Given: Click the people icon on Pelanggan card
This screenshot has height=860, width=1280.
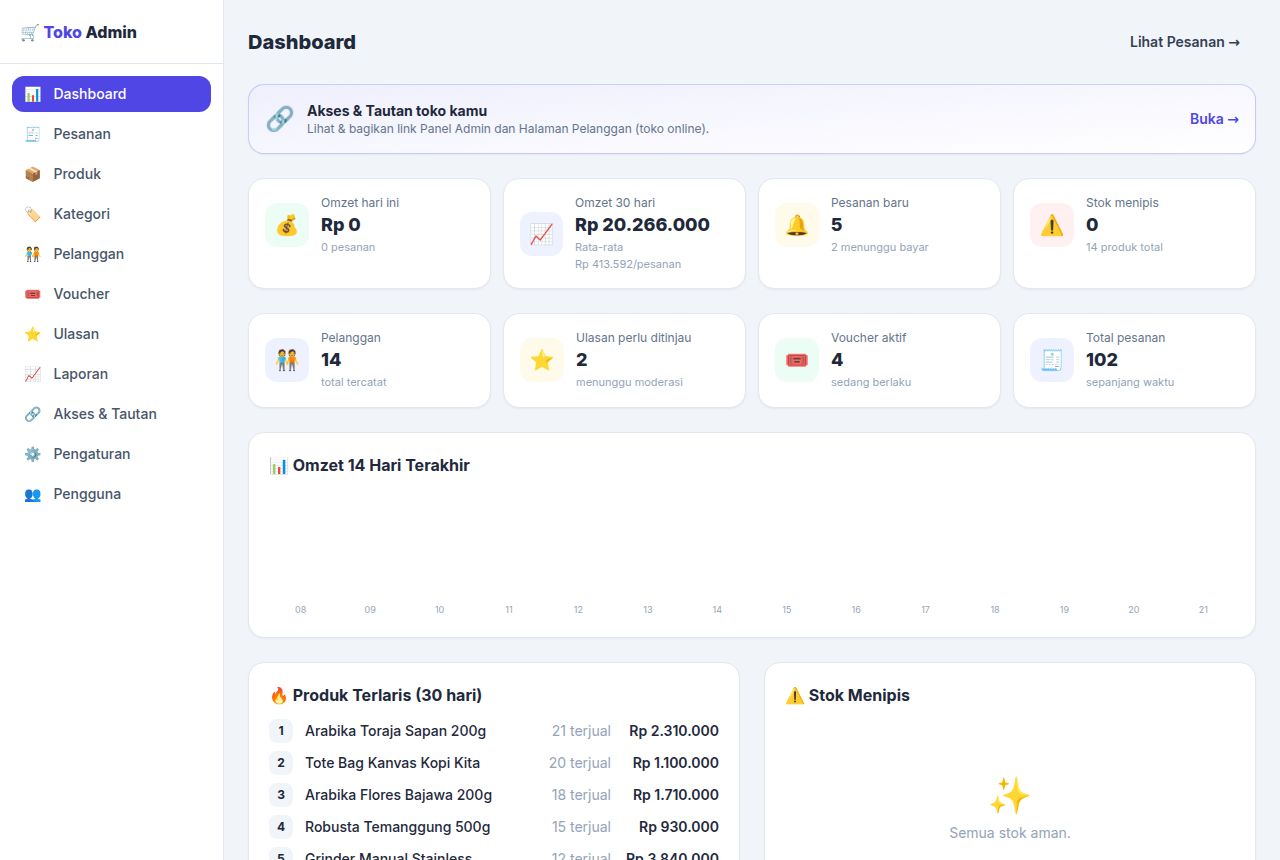Looking at the screenshot, I should 287,360.
